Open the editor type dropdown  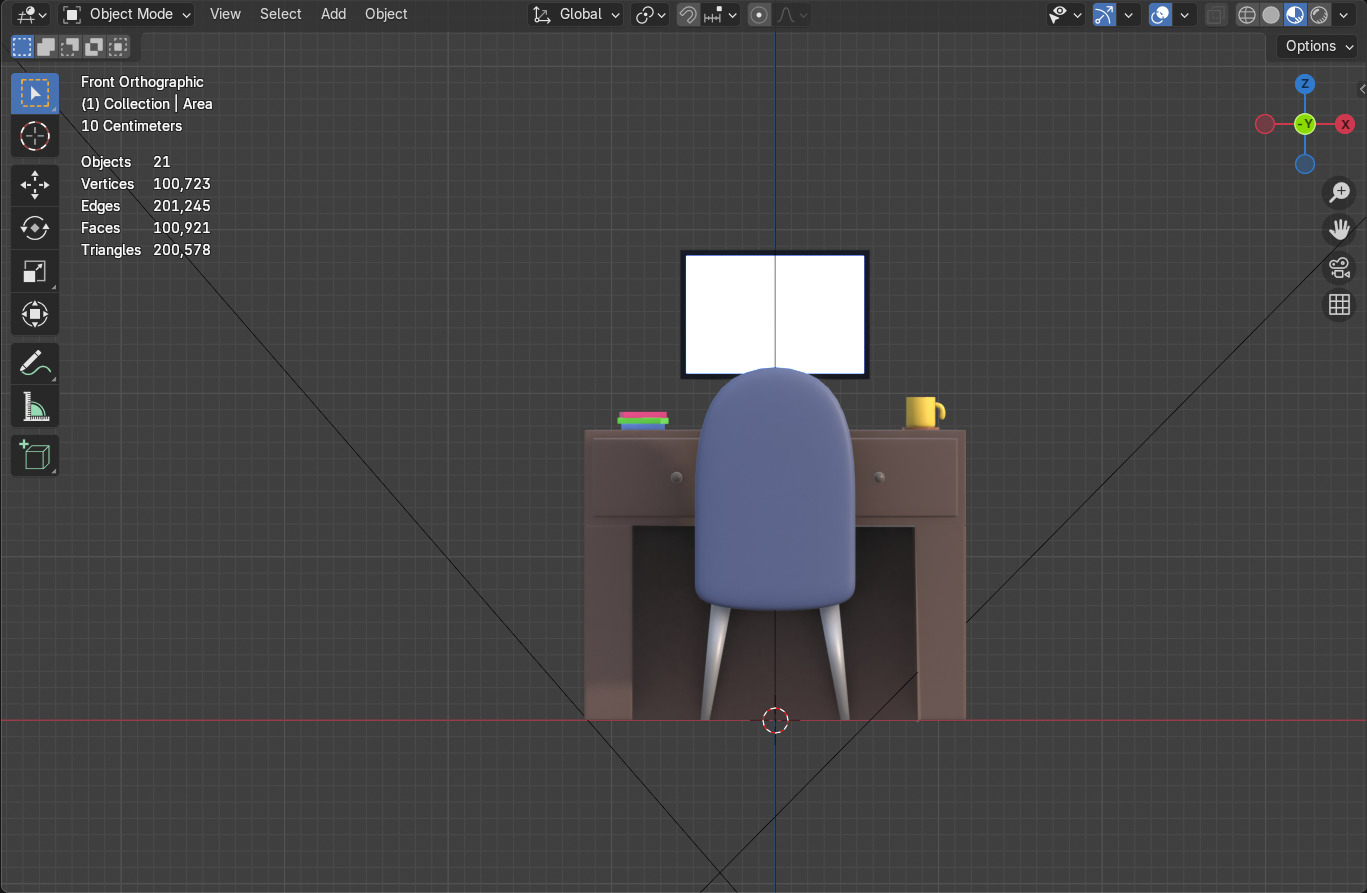point(31,15)
